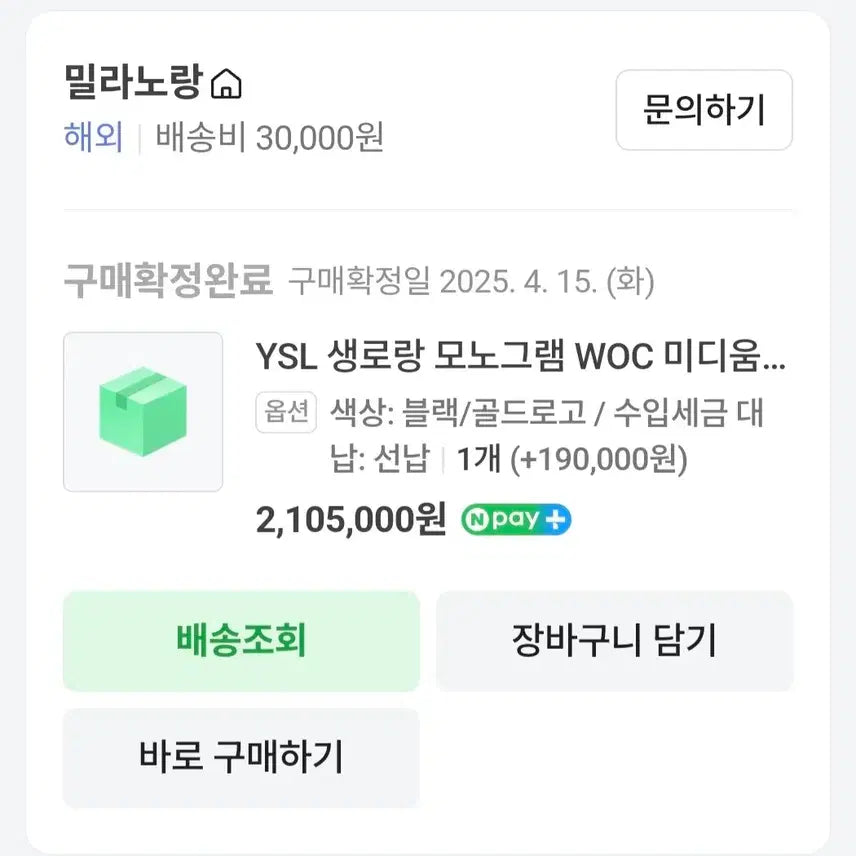Open the YSL 생로랑 모노그램 WOC product title
856x856 pixels.
tap(520, 356)
